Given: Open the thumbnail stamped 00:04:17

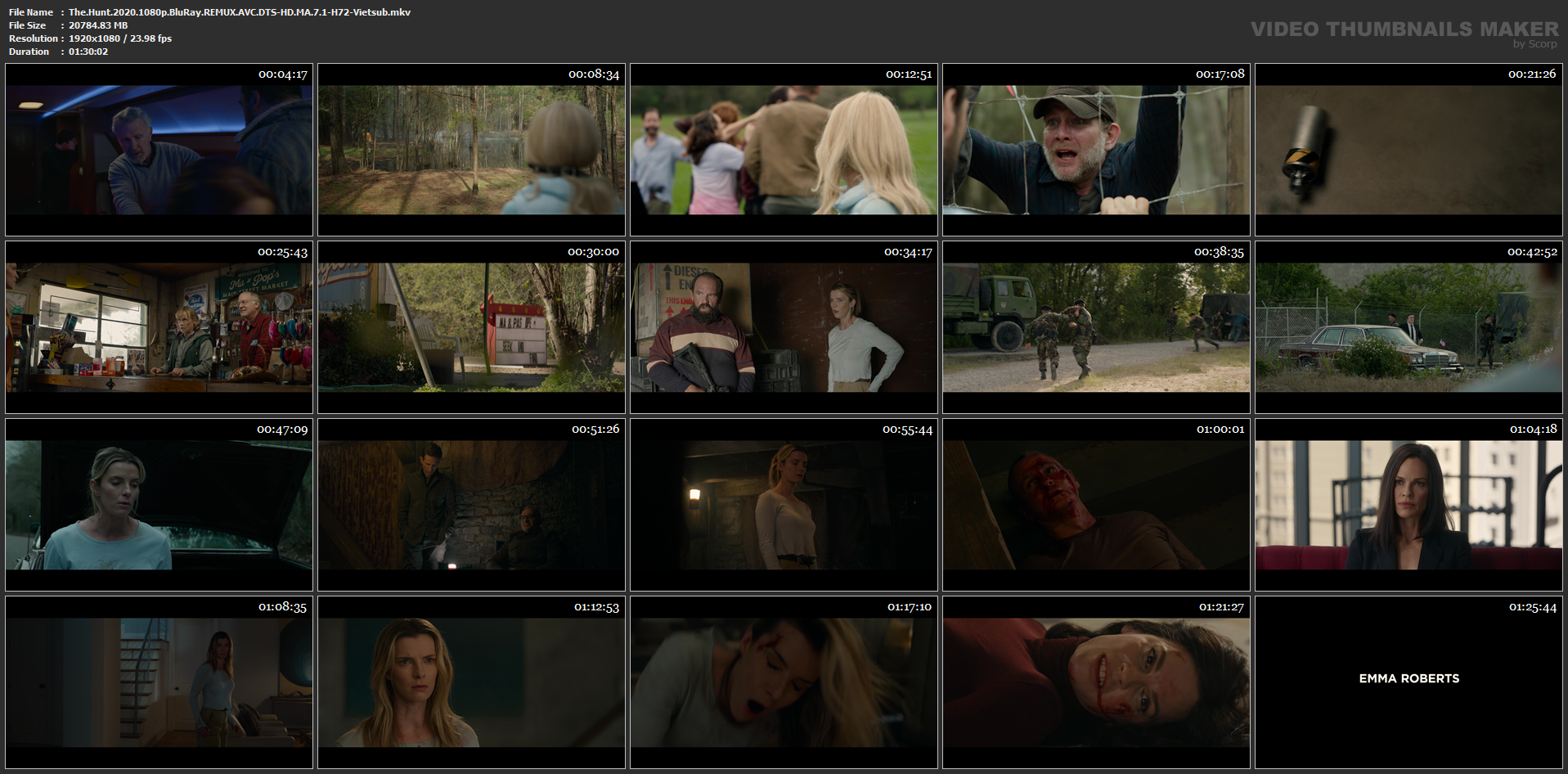Looking at the screenshot, I should 159,150.
